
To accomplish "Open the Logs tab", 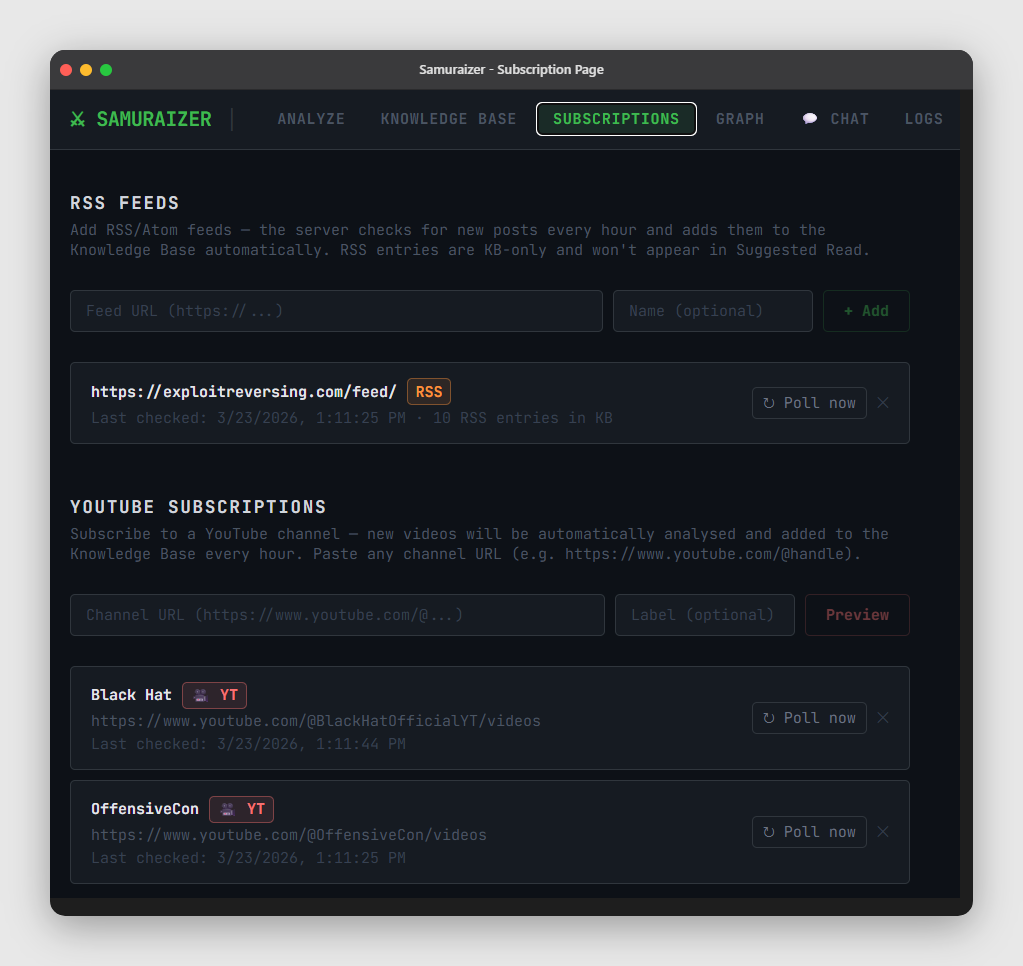I will point(924,119).
